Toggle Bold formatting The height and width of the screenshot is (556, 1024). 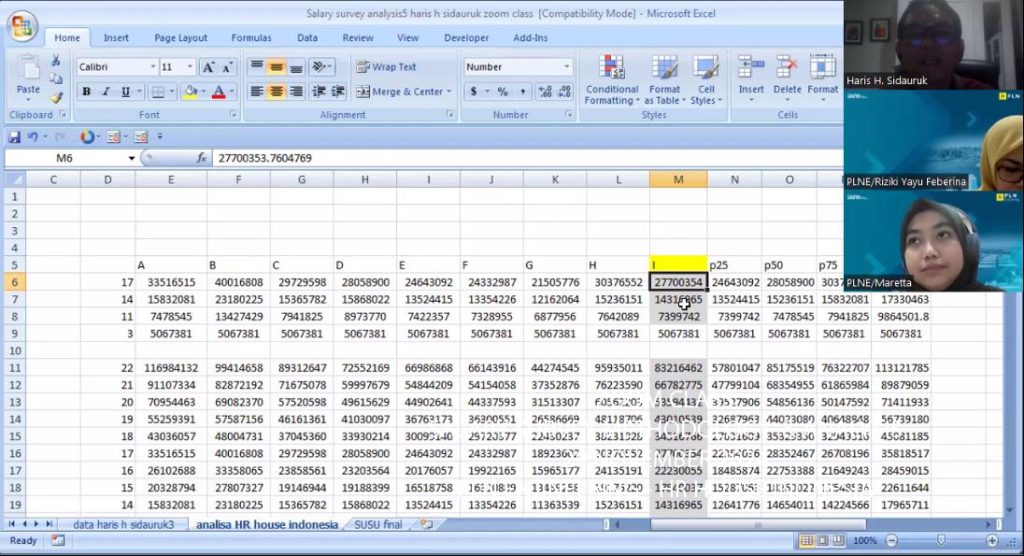click(87, 92)
